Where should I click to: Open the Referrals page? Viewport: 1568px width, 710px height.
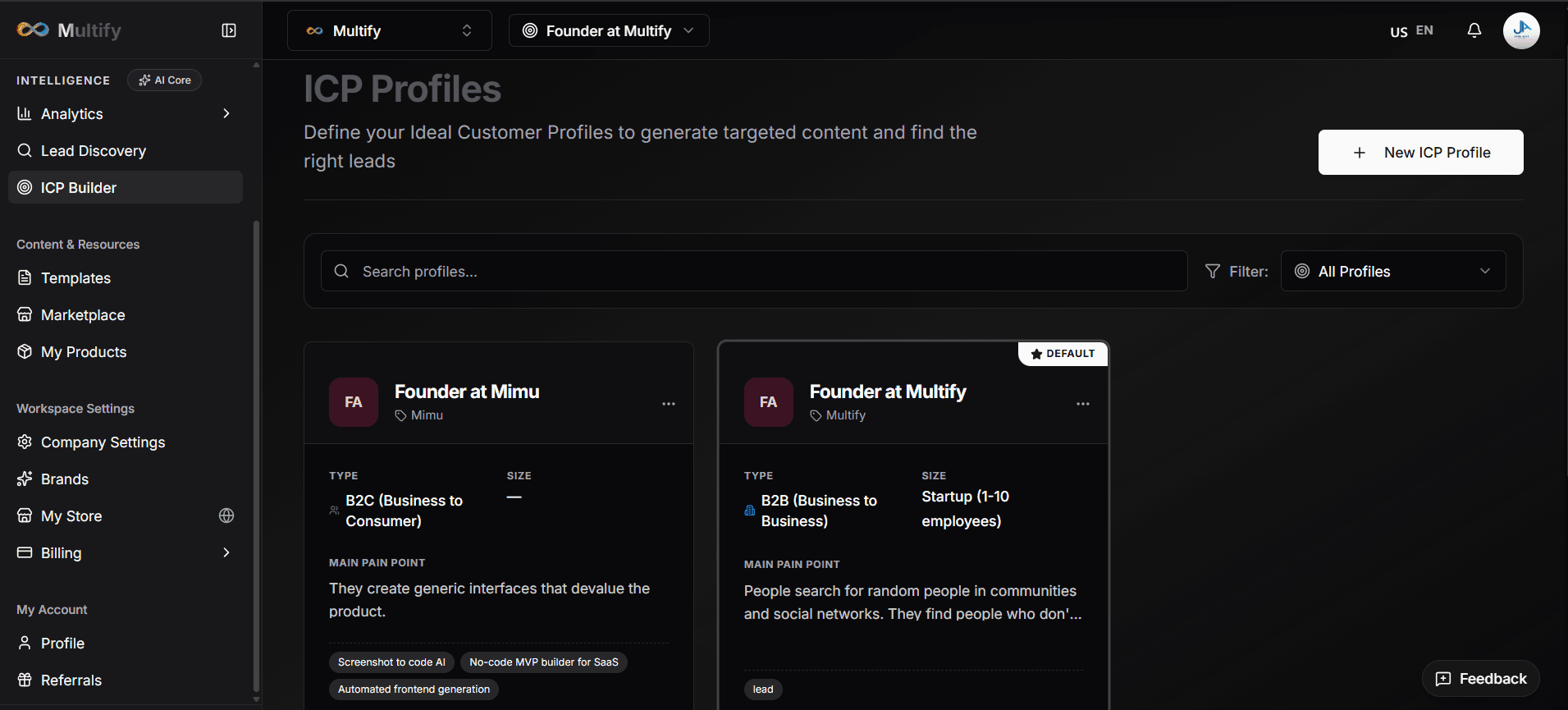coord(126,680)
